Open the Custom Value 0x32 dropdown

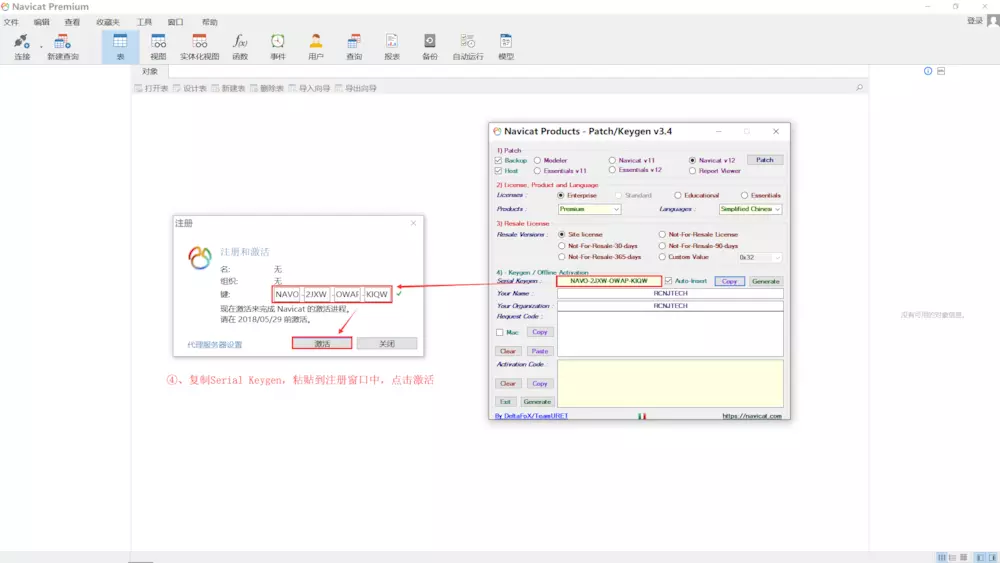click(759, 258)
